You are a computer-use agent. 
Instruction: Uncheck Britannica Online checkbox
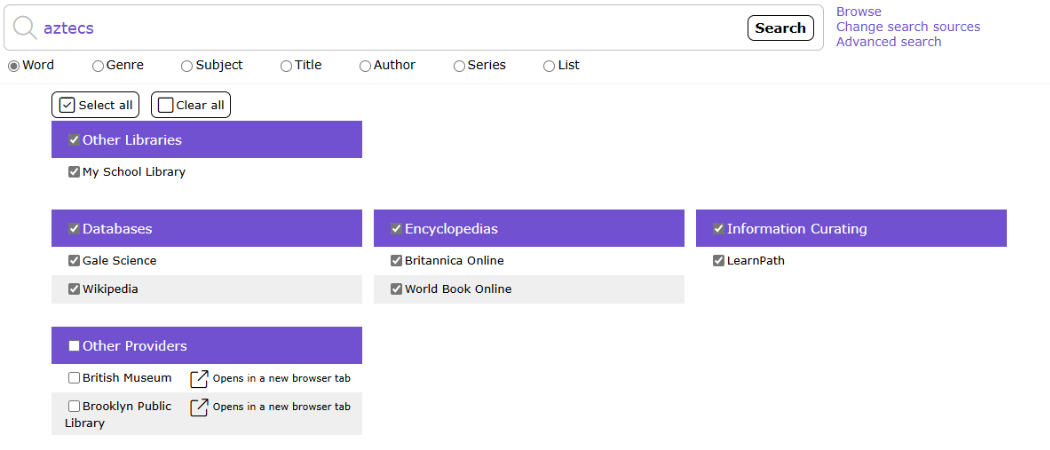coord(396,260)
